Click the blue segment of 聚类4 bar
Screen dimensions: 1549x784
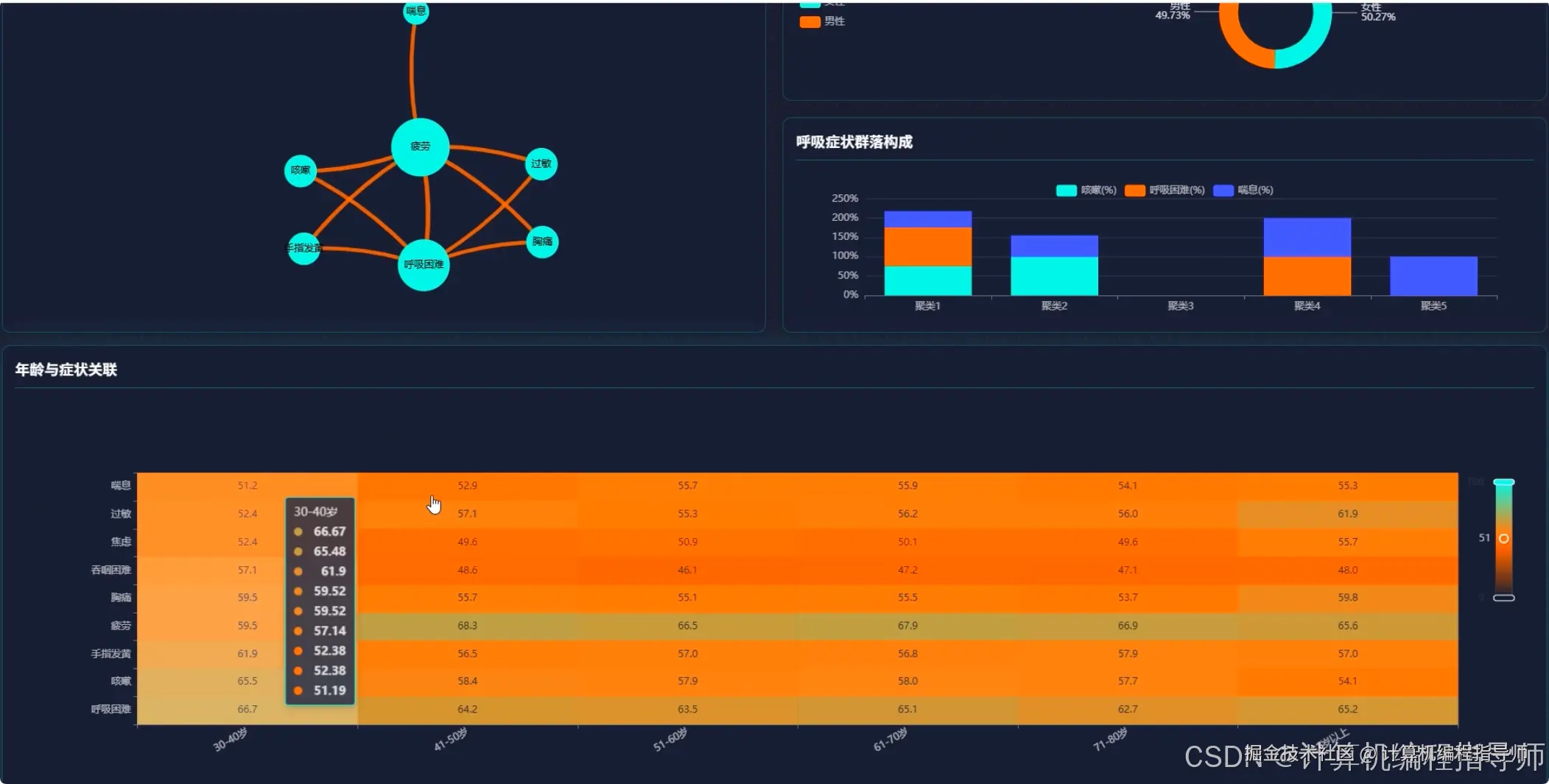click(x=1307, y=237)
